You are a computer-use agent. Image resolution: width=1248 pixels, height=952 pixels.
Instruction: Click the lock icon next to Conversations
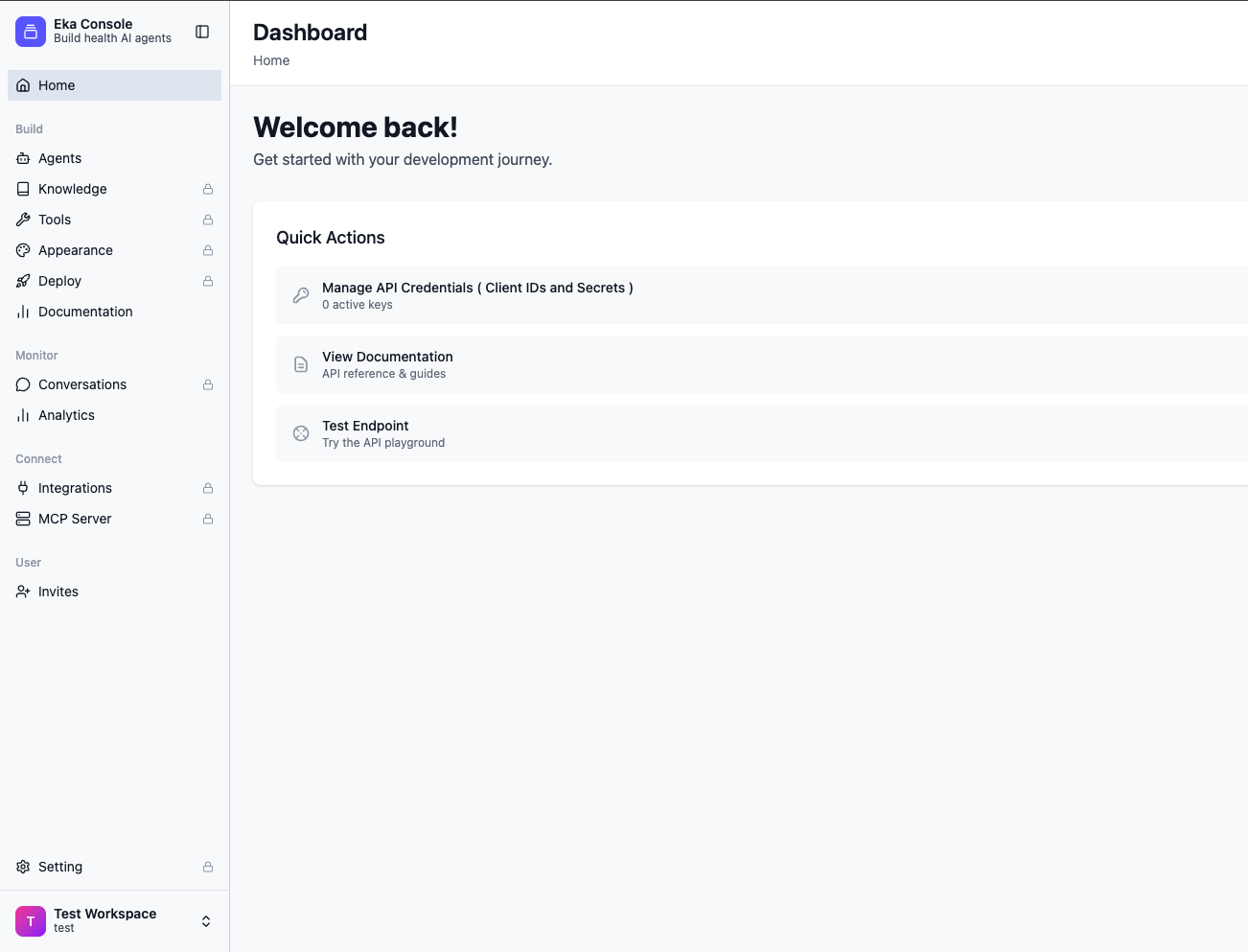[208, 384]
